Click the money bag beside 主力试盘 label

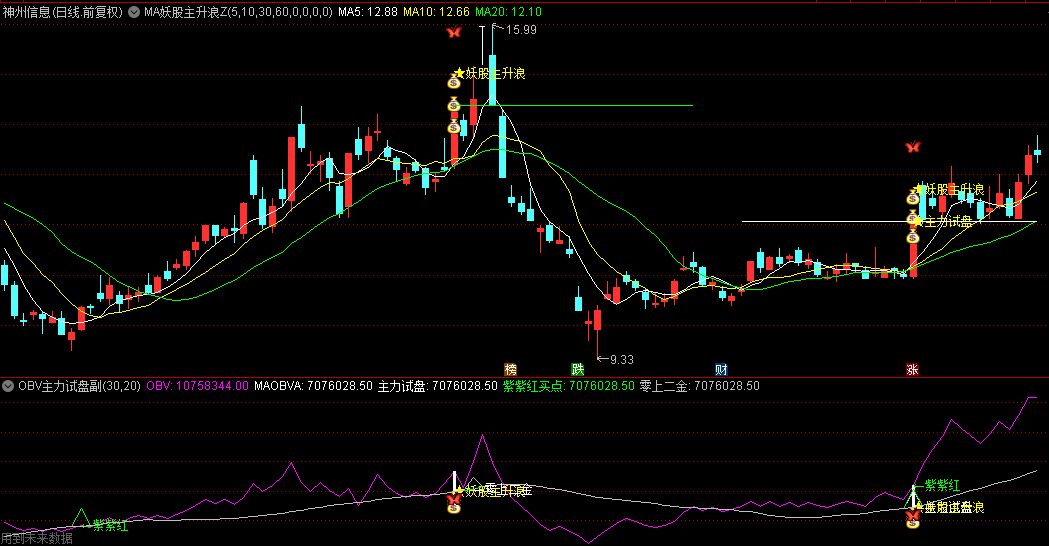point(912,220)
